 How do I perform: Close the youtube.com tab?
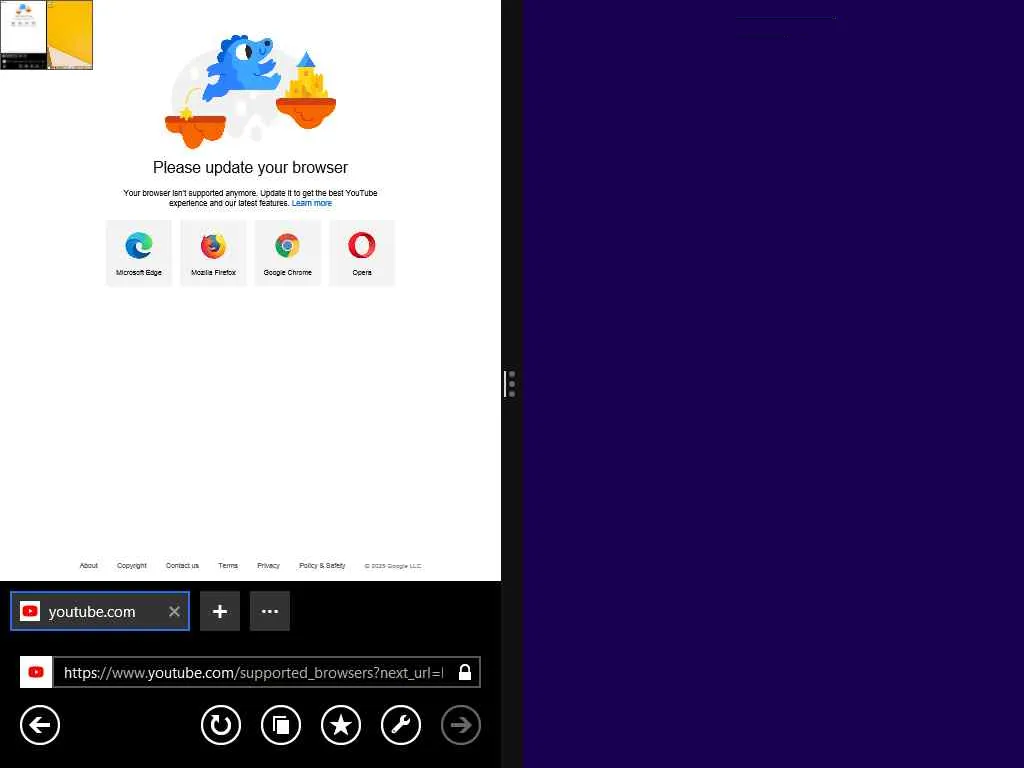[x=174, y=612]
